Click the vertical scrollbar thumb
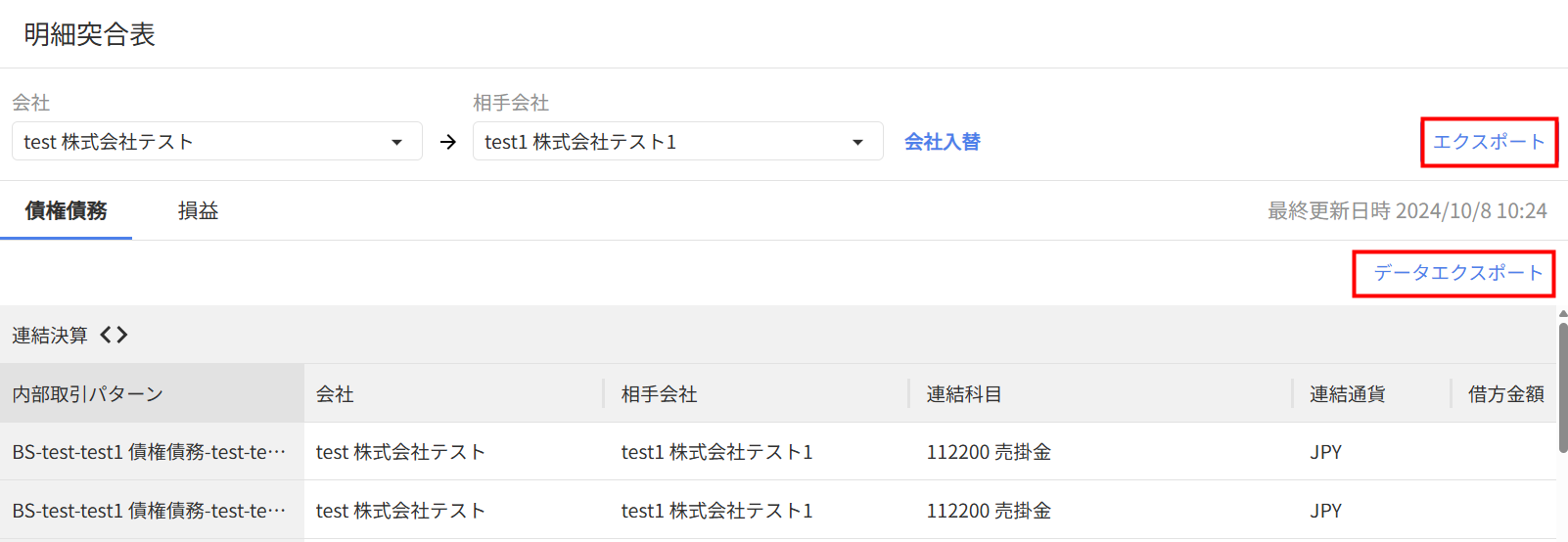Image resolution: width=1568 pixels, height=542 pixels. 1562,386
